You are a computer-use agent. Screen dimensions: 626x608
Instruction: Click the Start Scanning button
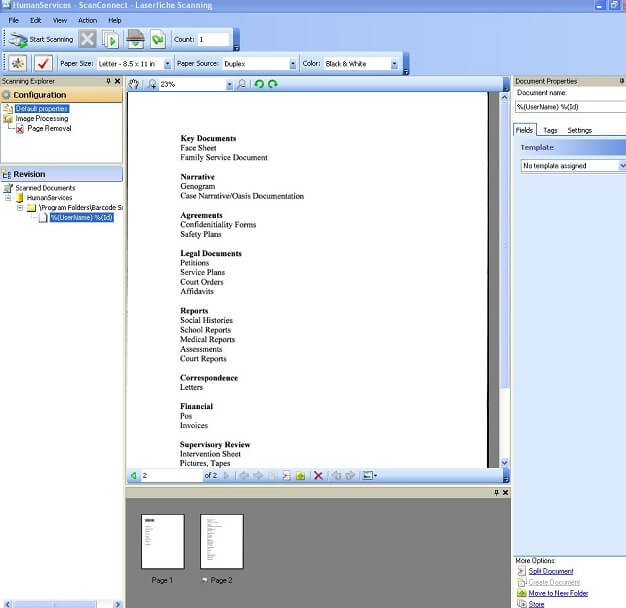tap(42, 40)
